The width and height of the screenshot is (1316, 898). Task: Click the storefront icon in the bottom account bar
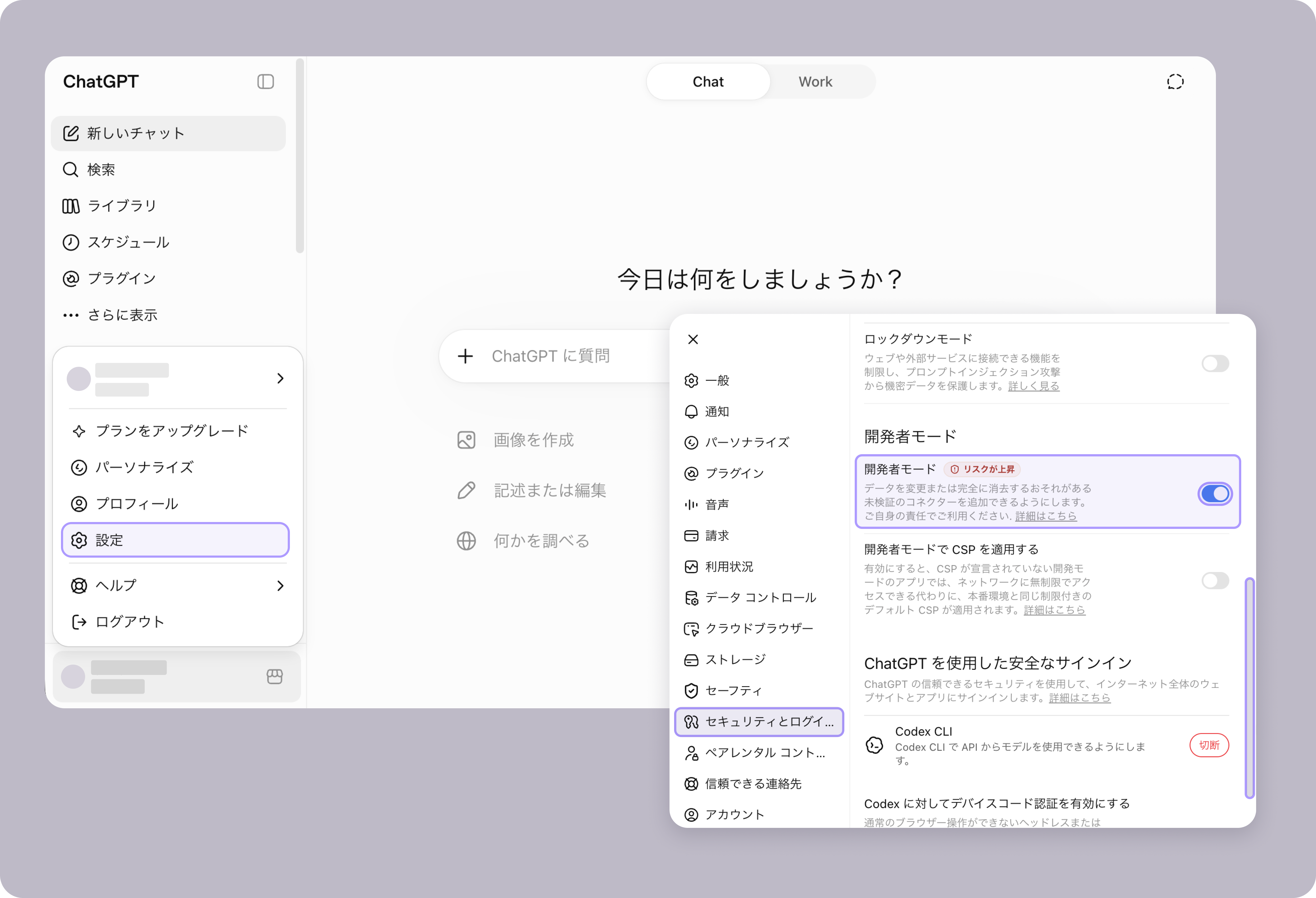[275, 676]
